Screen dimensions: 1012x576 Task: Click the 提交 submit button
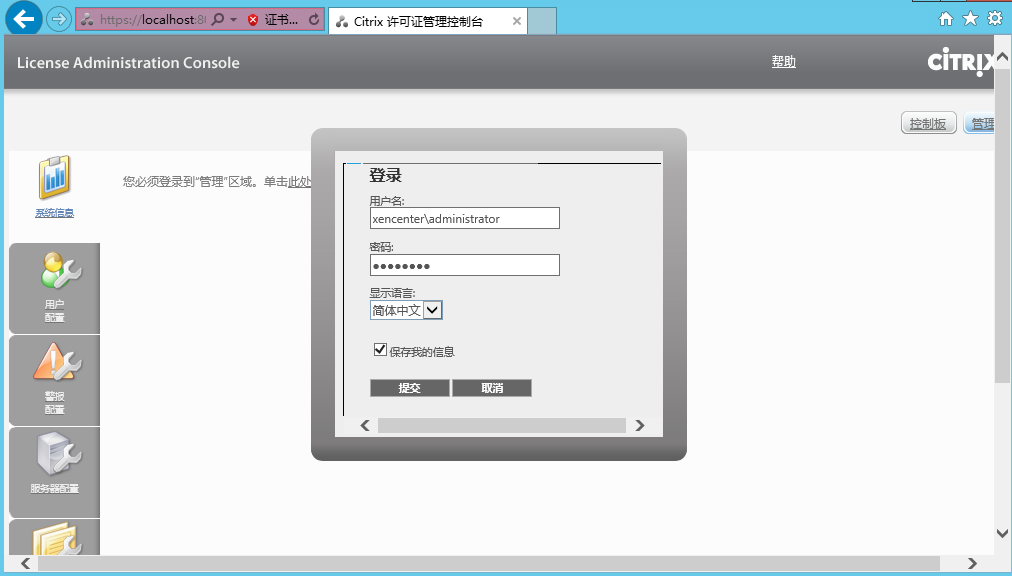point(410,388)
